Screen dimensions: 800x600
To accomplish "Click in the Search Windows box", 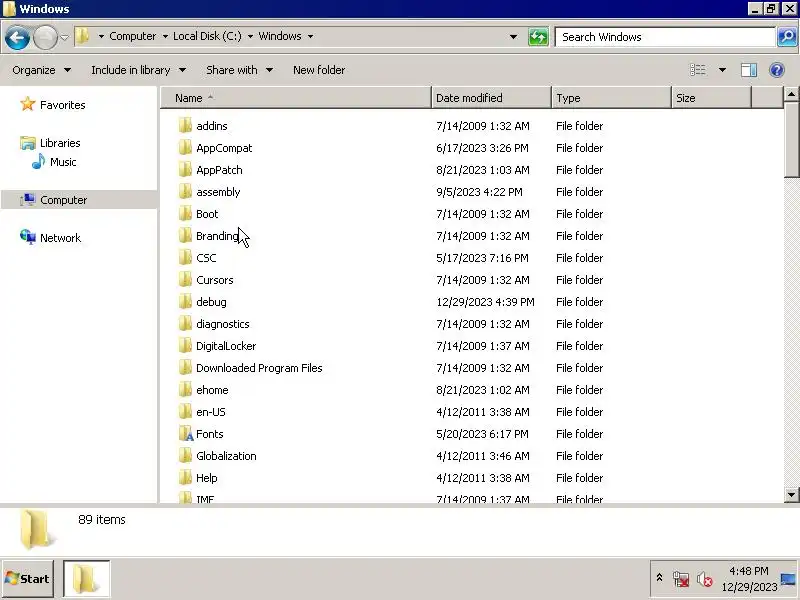I will [665, 37].
